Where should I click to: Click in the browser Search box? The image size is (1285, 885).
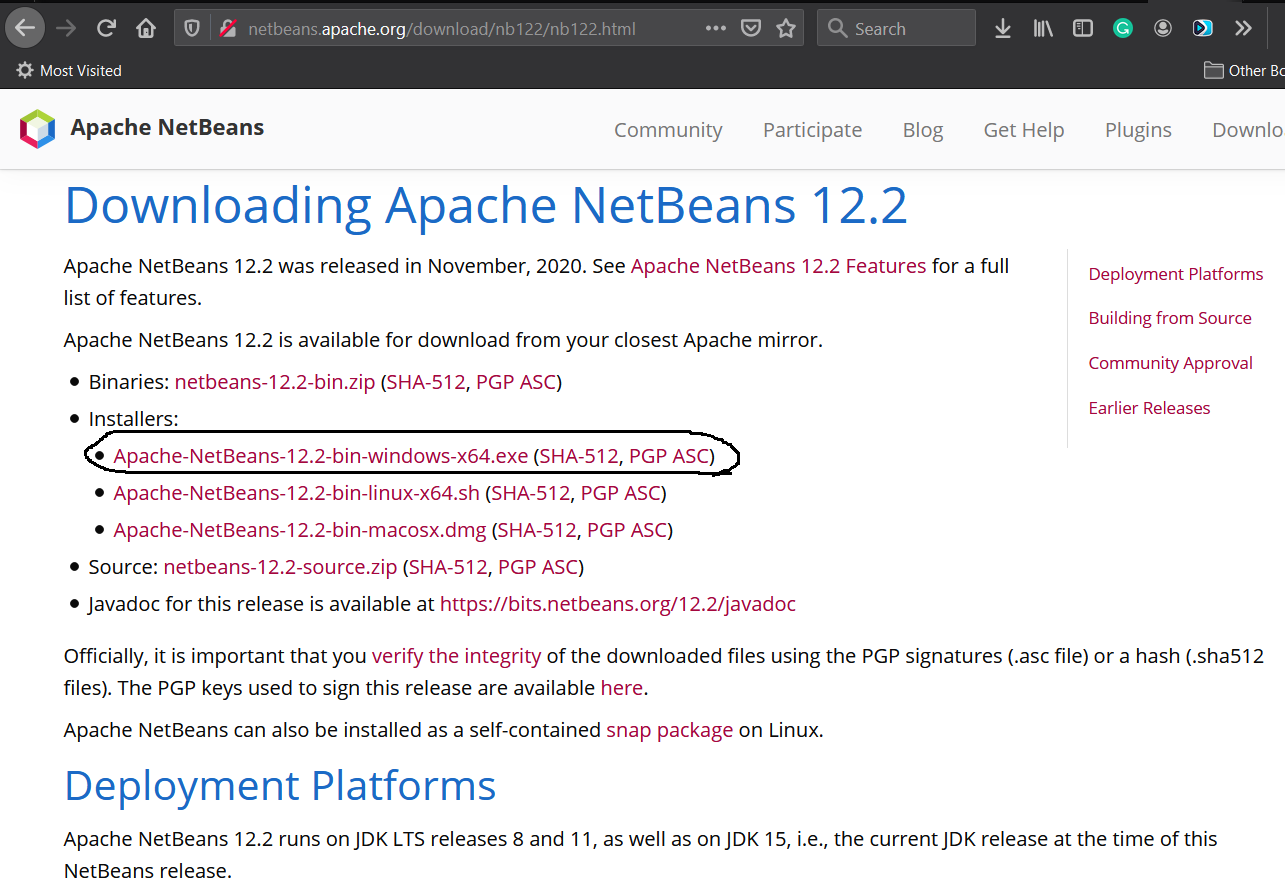coord(896,28)
